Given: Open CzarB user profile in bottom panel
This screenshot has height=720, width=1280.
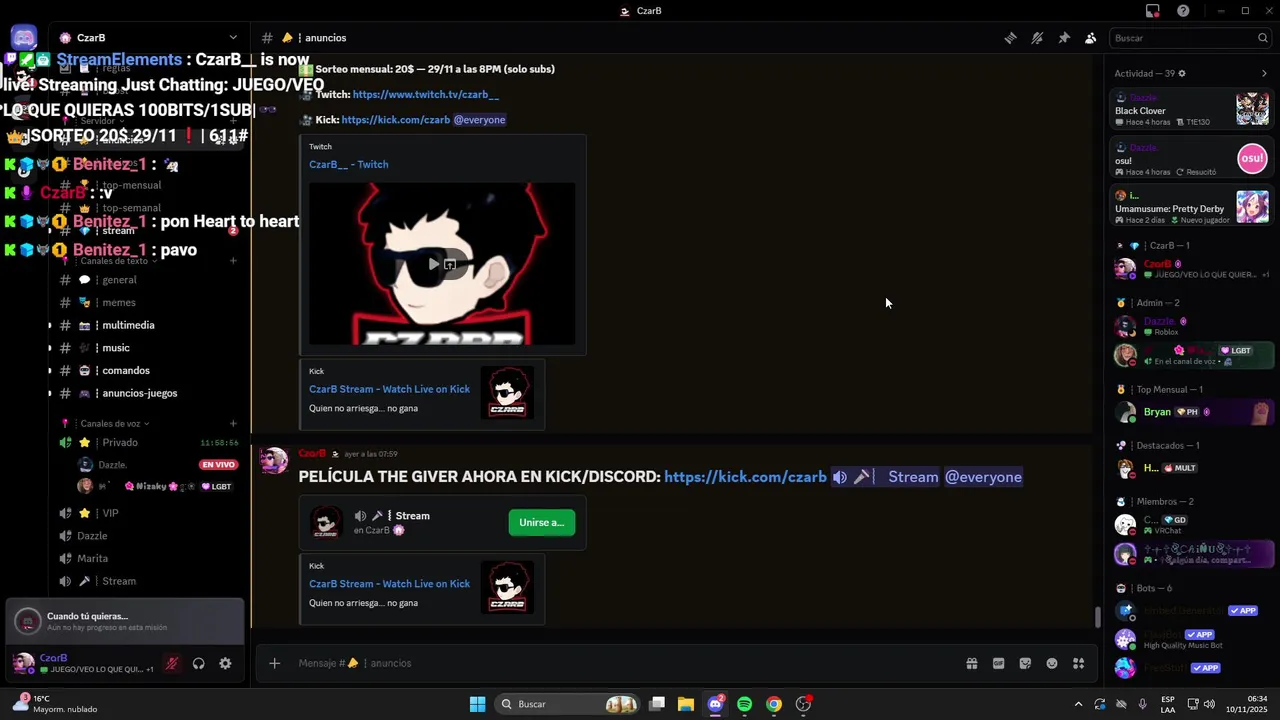Looking at the screenshot, I should 85,663.
